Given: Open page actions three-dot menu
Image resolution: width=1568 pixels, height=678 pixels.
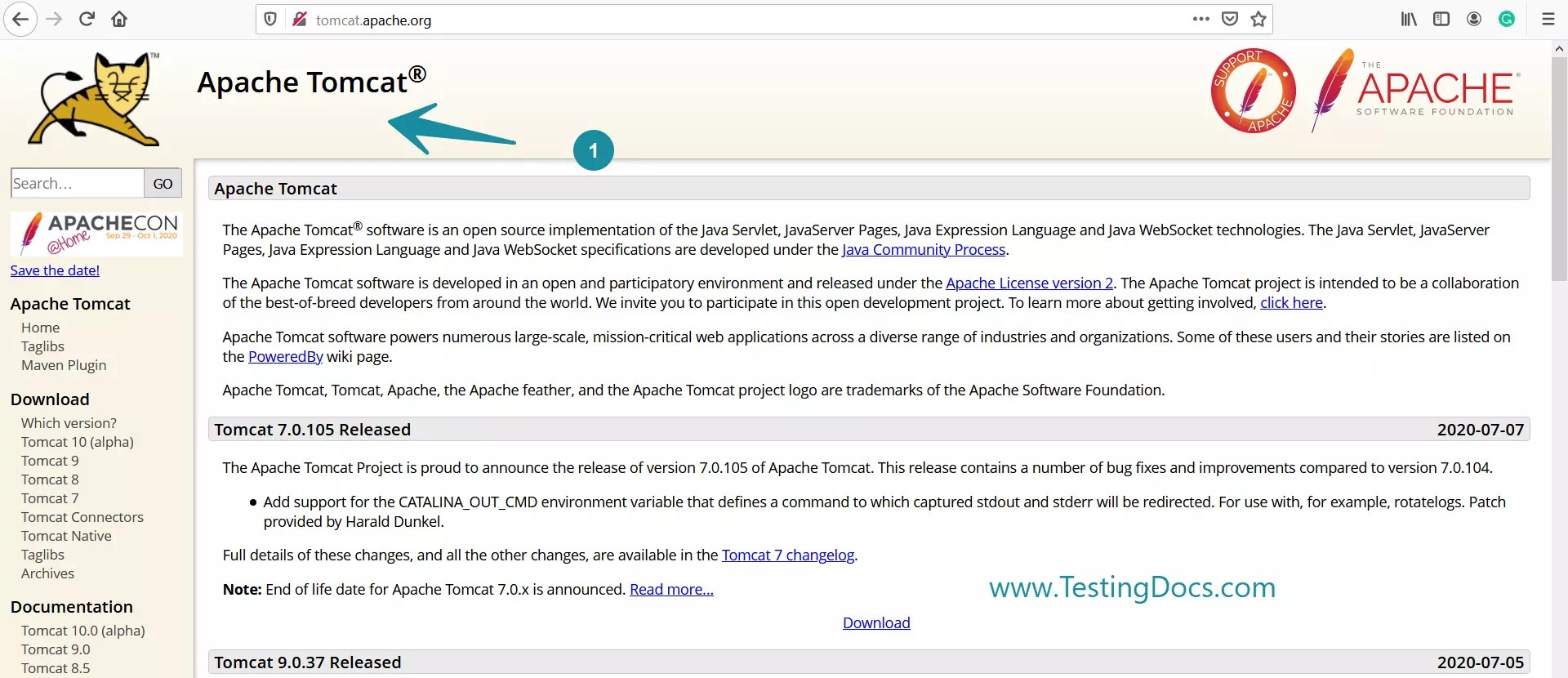Looking at the screenshot, I should point(1200,19).
